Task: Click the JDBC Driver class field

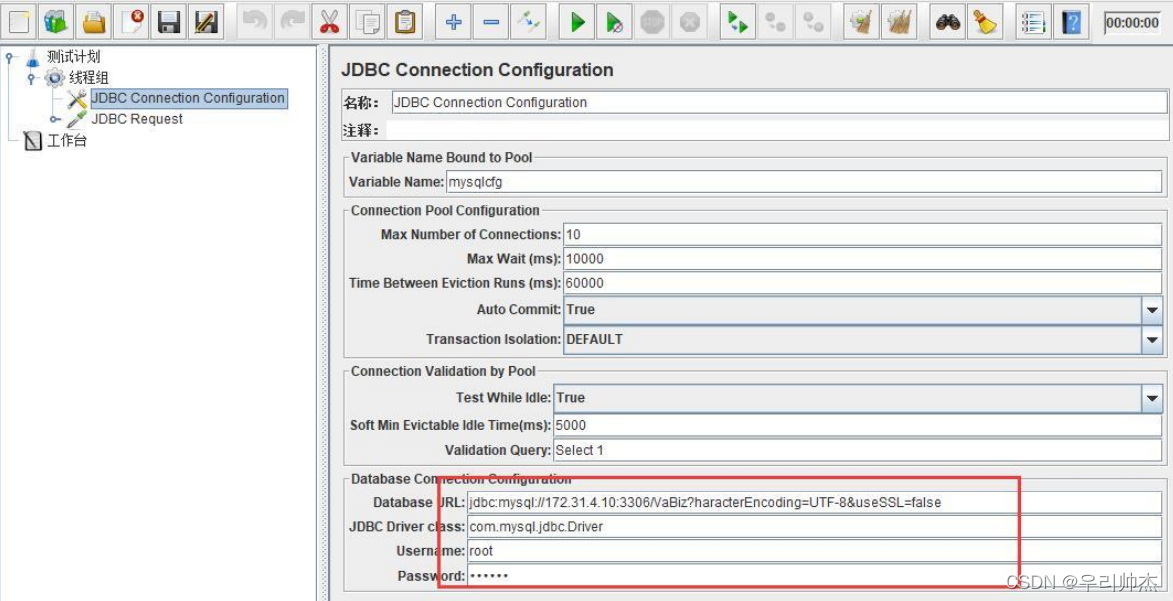Action: pos(815,527)
